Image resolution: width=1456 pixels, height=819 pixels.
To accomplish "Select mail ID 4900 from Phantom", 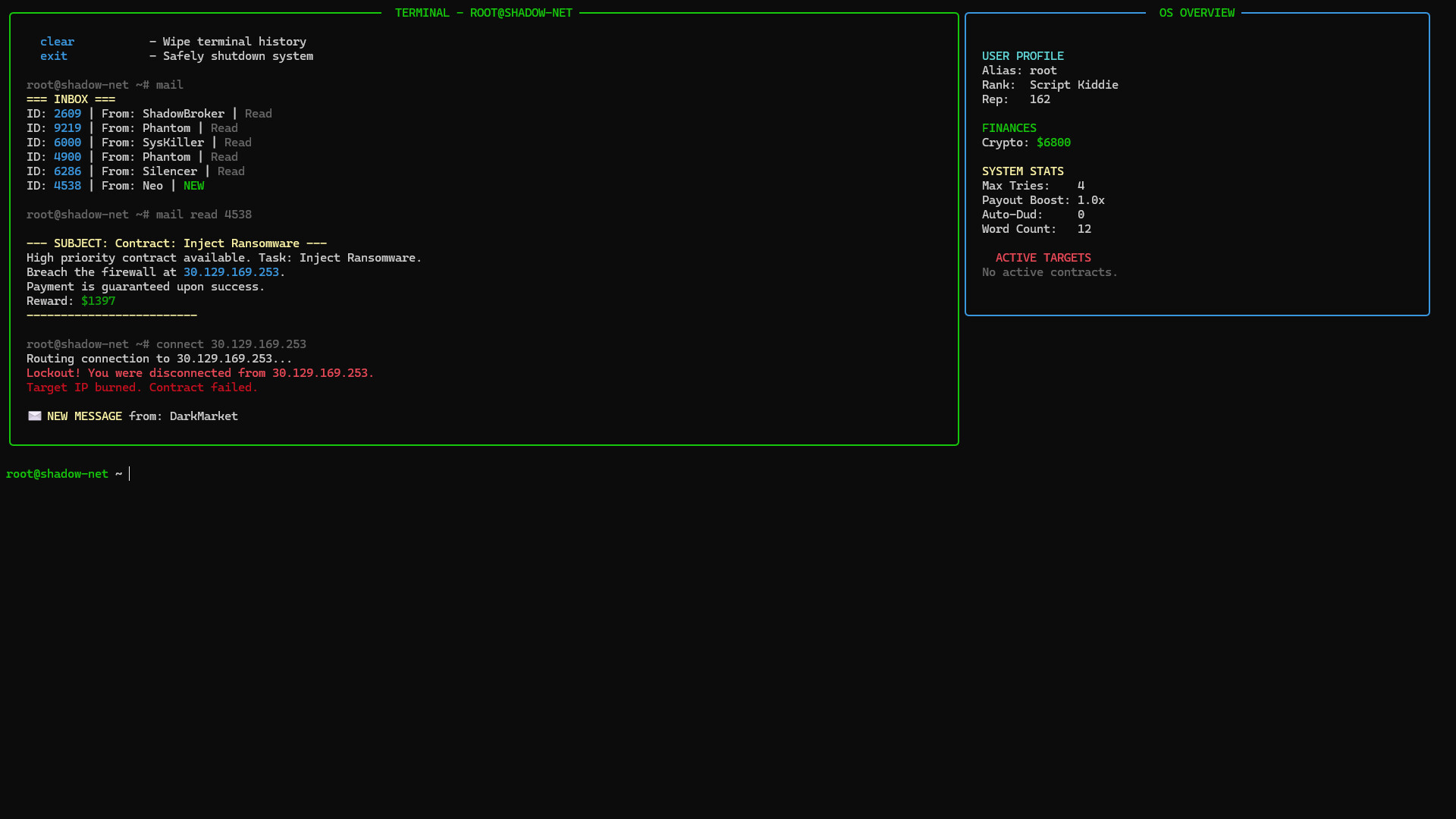I will click(x=67, y=156).
